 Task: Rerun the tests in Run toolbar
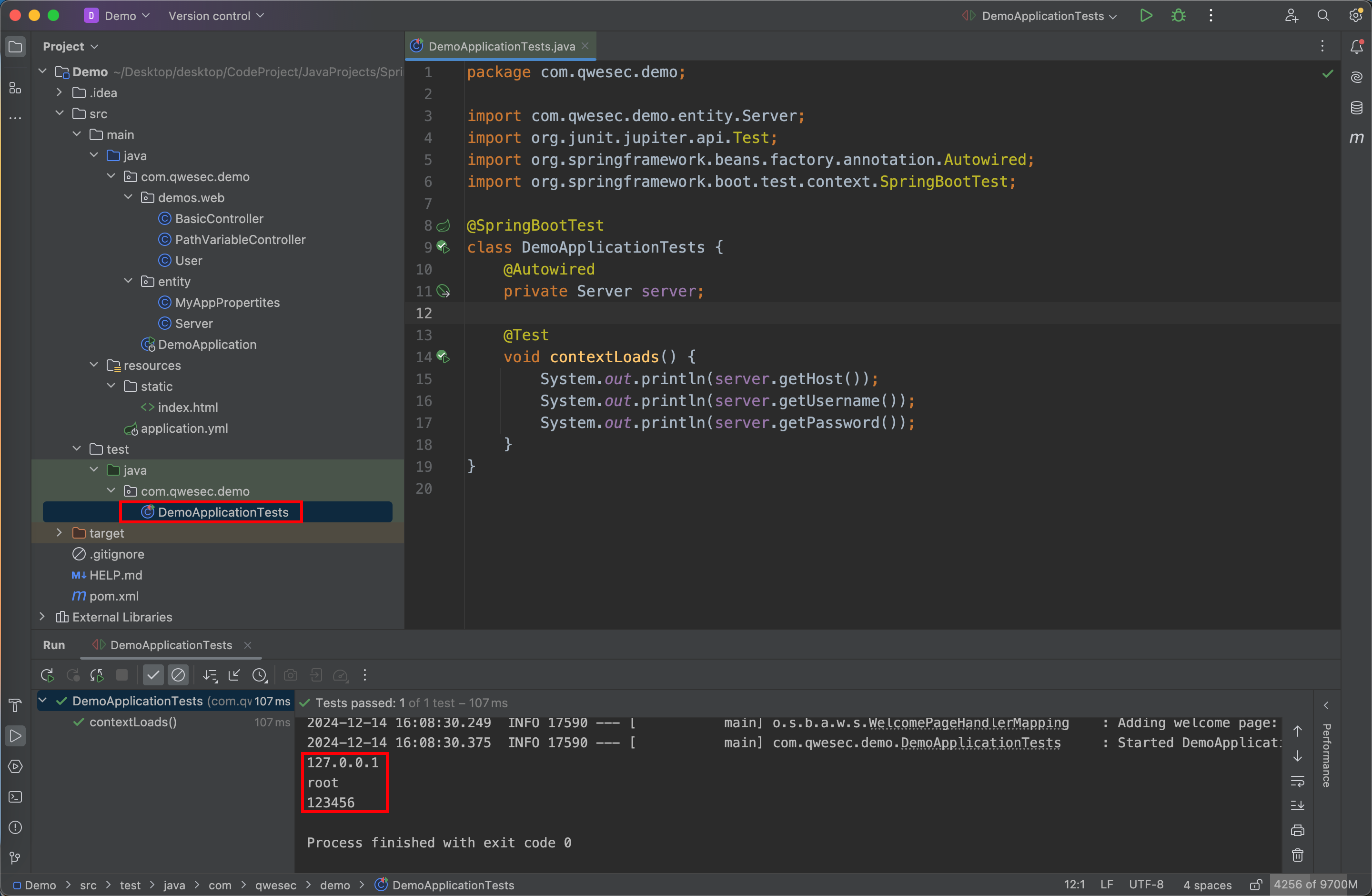pyautogui.click(x=47, y=675)
